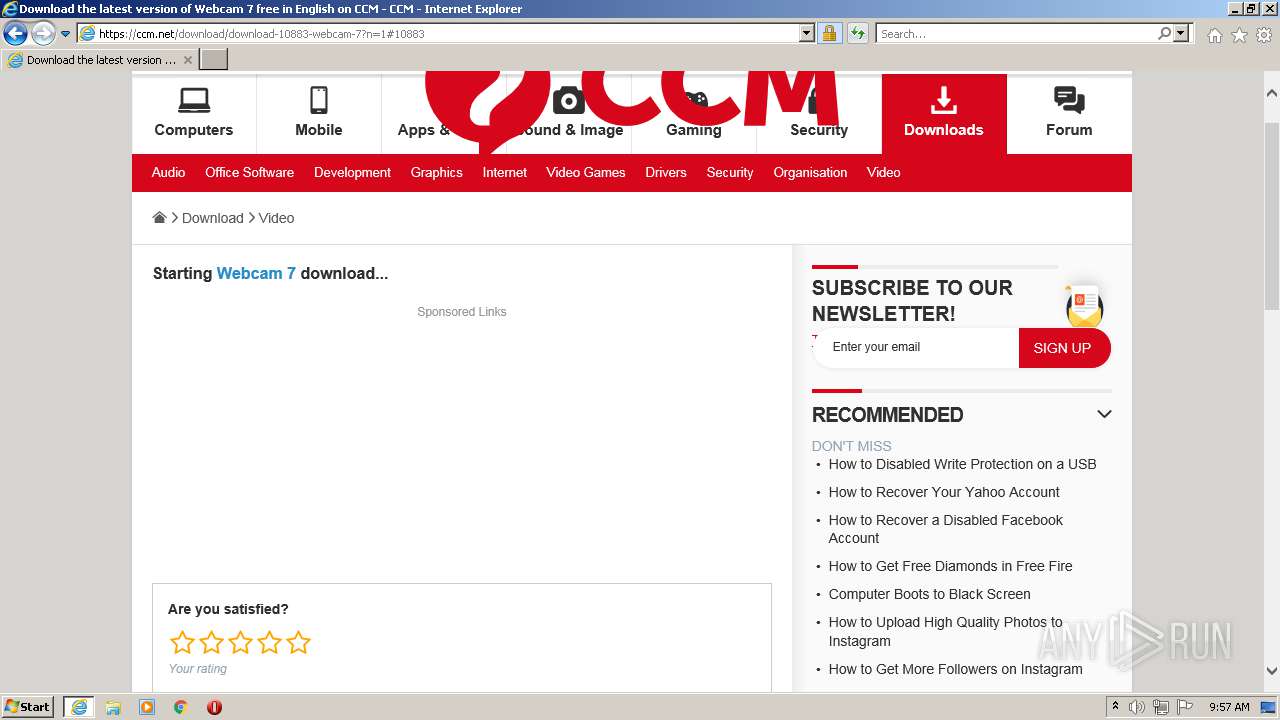The width and height of the screenshot is (1280, 720).
Task: Open the media player taskbar icon
Action: [147, 707]
